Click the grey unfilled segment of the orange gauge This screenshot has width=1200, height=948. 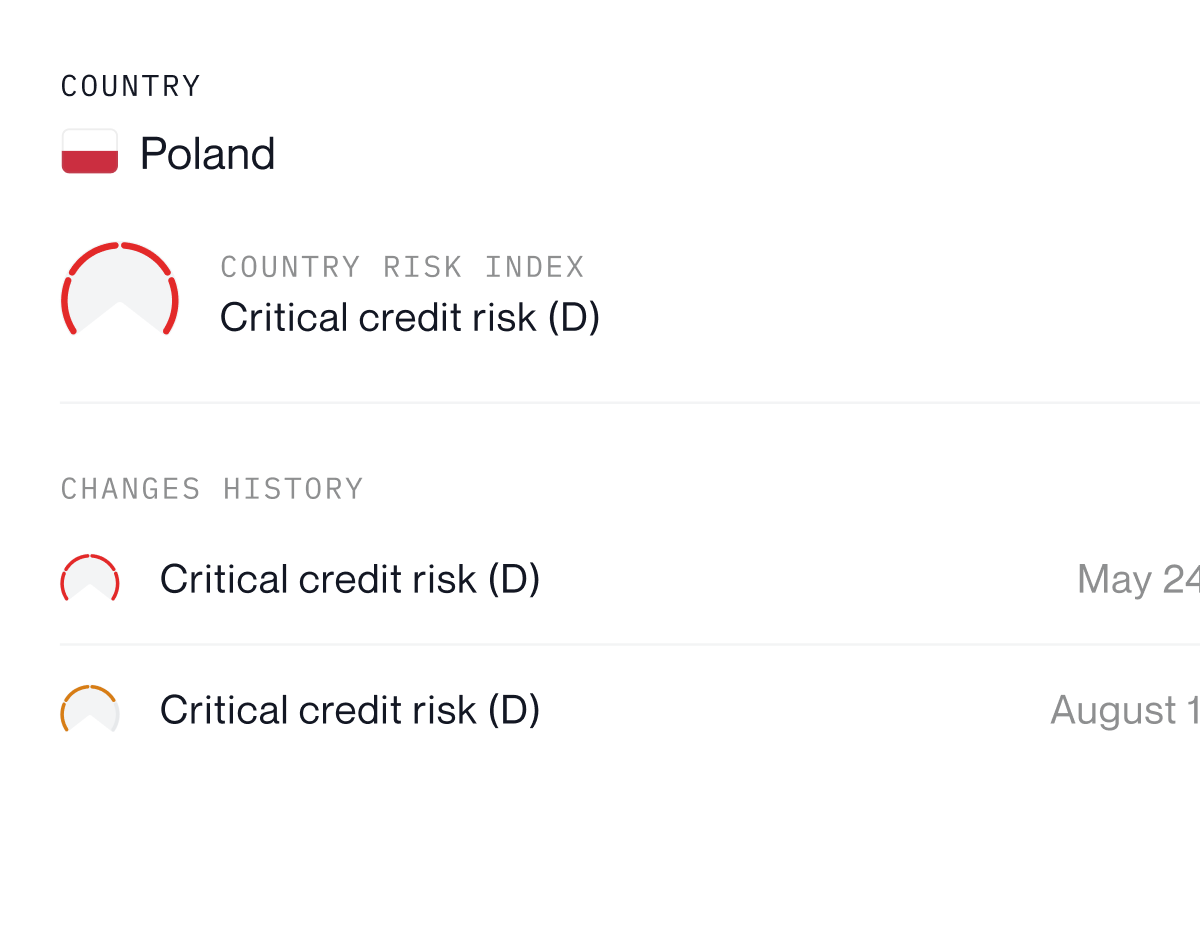pyautogui.click(x=115, y=717)
